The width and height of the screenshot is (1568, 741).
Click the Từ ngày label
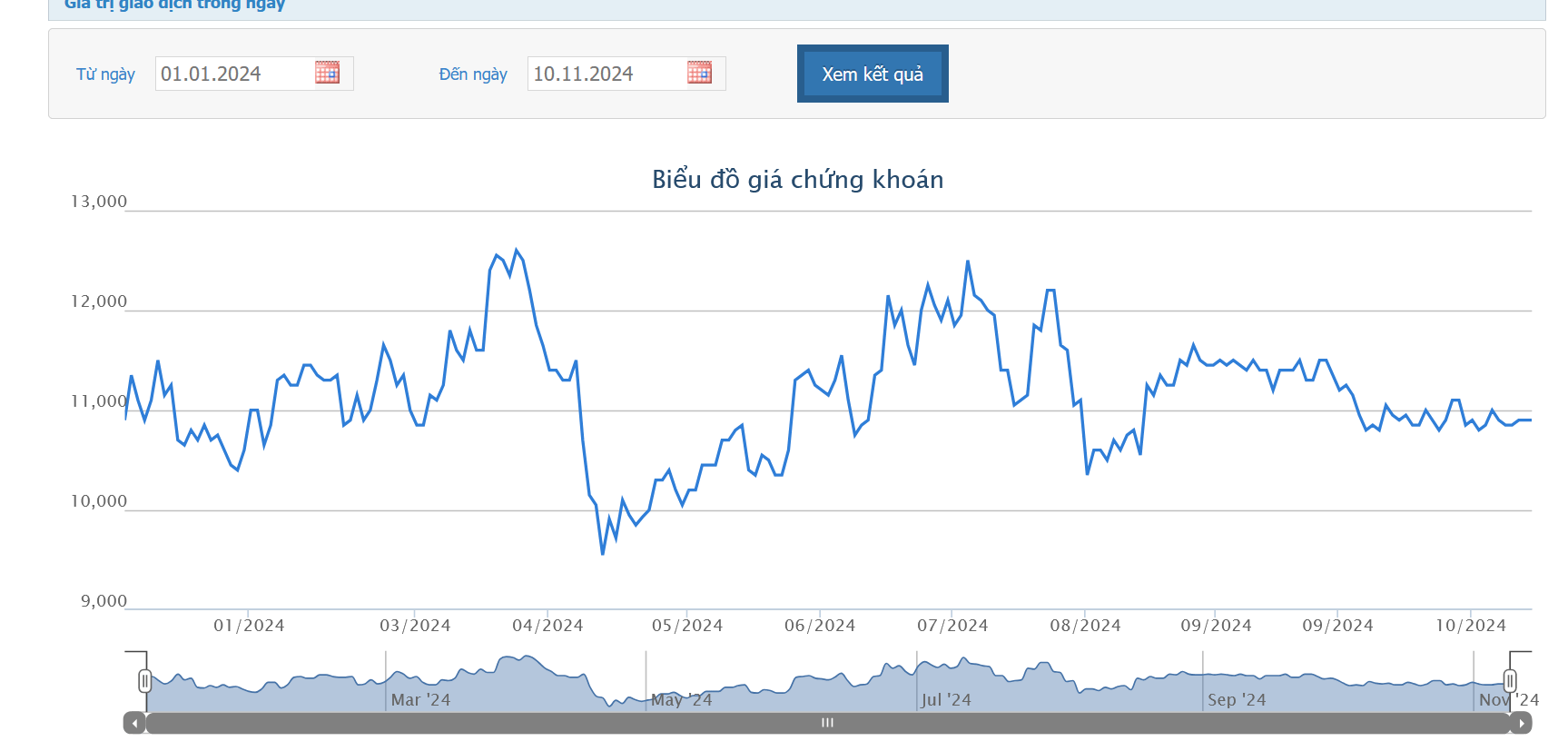click(105, 74)
